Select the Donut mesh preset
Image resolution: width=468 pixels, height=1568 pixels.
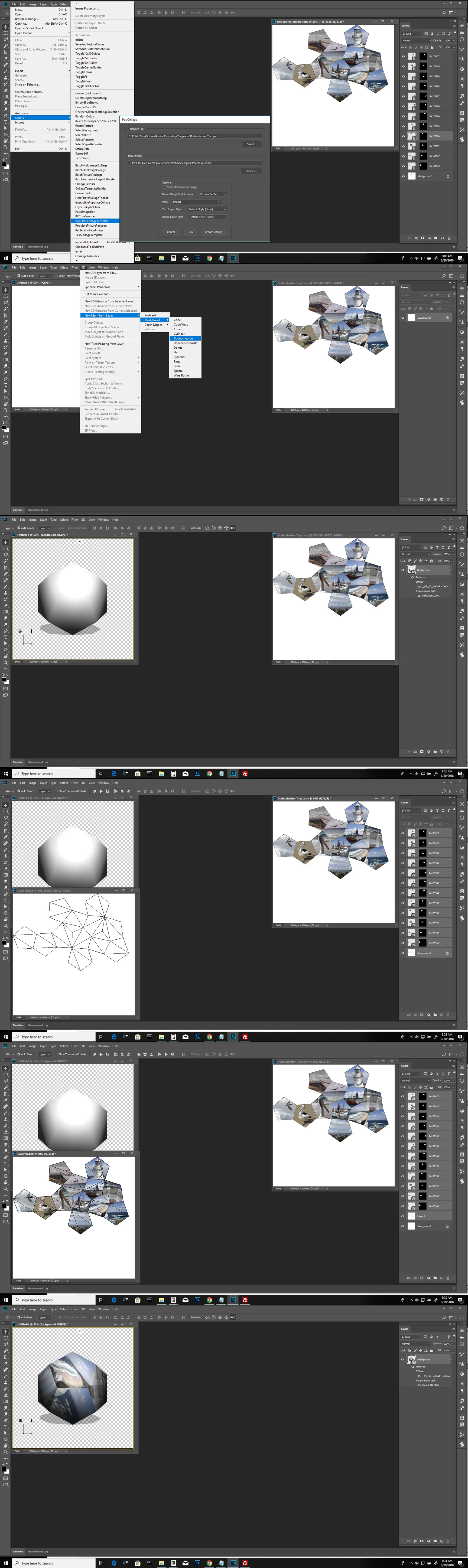[x=185, y=348]
